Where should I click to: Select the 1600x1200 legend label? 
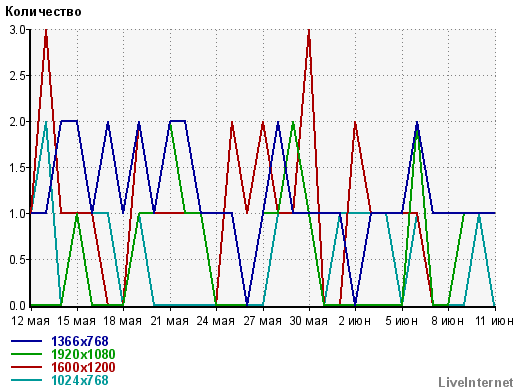point(83,367)
